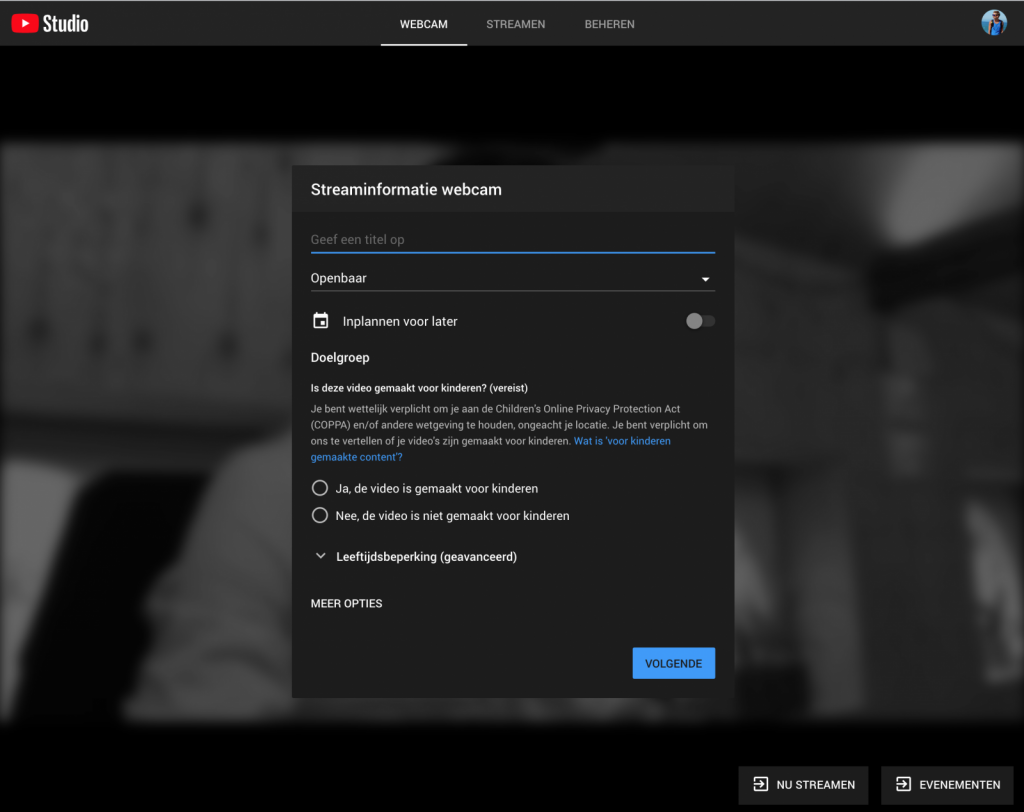Open the account avatar menu
The width and height of the screenshot is (1024, 812).
click(993, 23)
